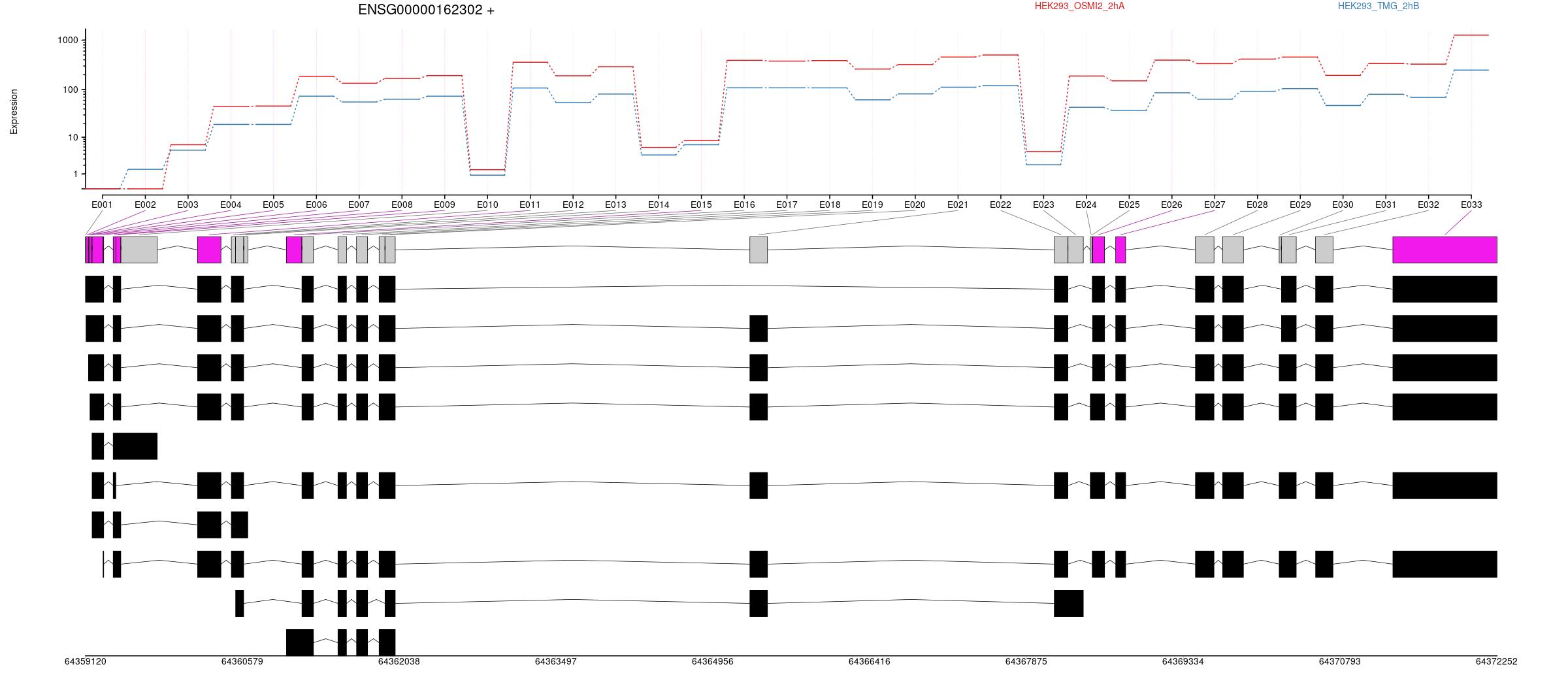The width and height of the screenshot is (1568, 673).
Task: Click genomic coordinate 64370793
Action: pos(1340,661)
